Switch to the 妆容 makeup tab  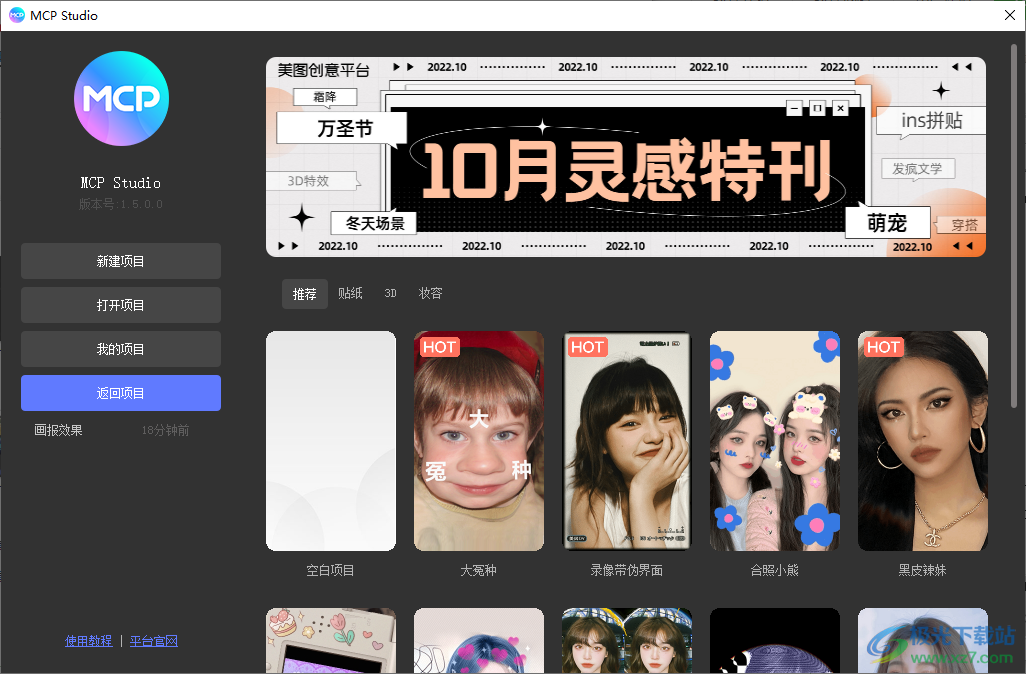pos(429,294)
